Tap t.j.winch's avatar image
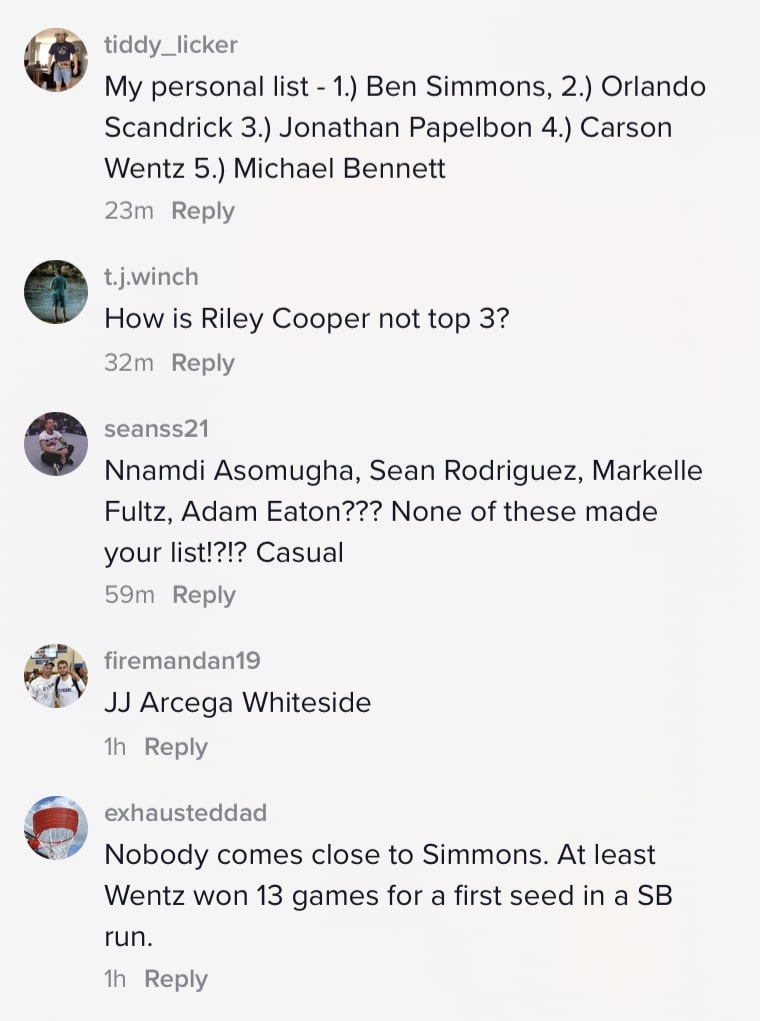This screenshot has width=760, height=1021. tap(56, 292)
